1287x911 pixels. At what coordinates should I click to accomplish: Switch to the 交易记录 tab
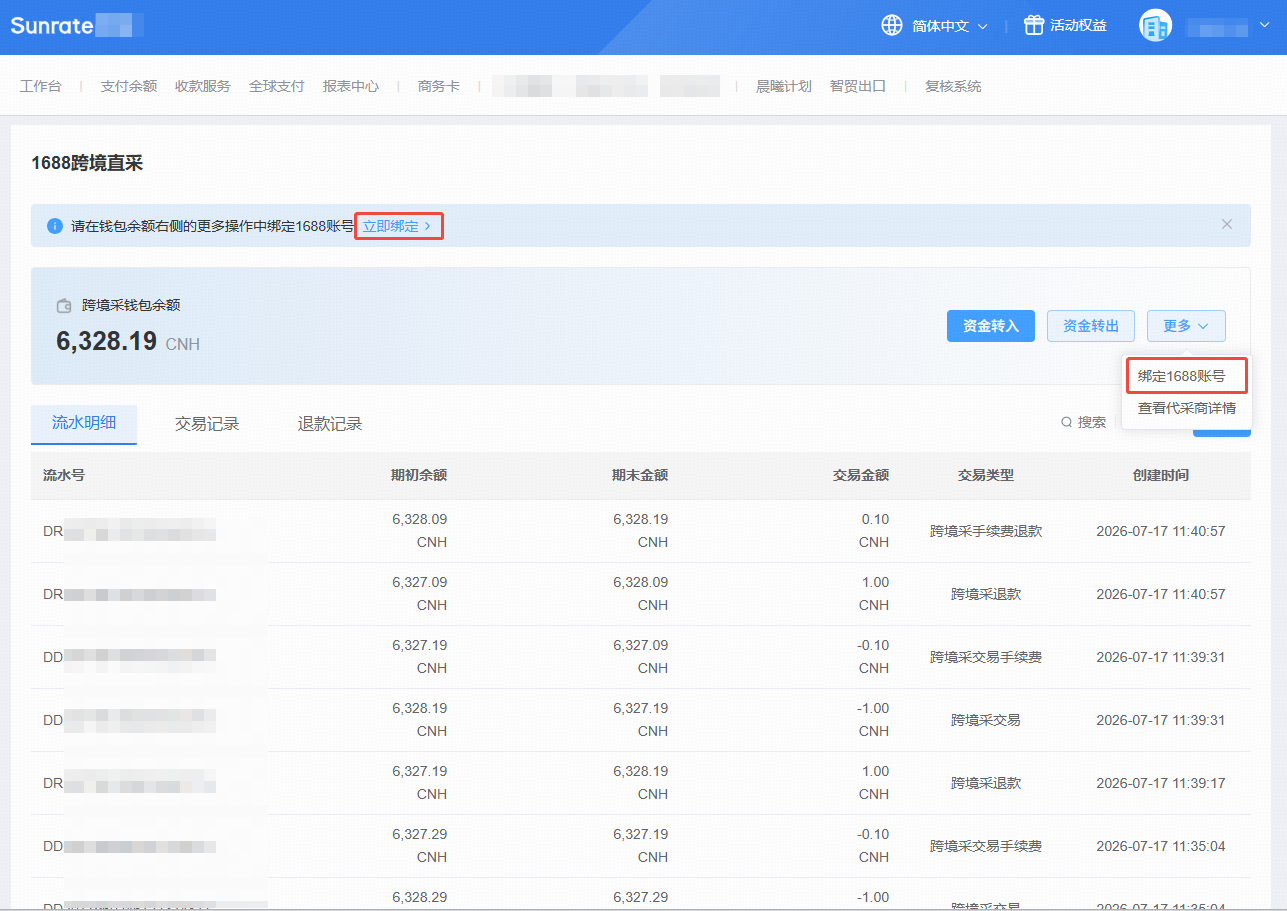[207, 424]
